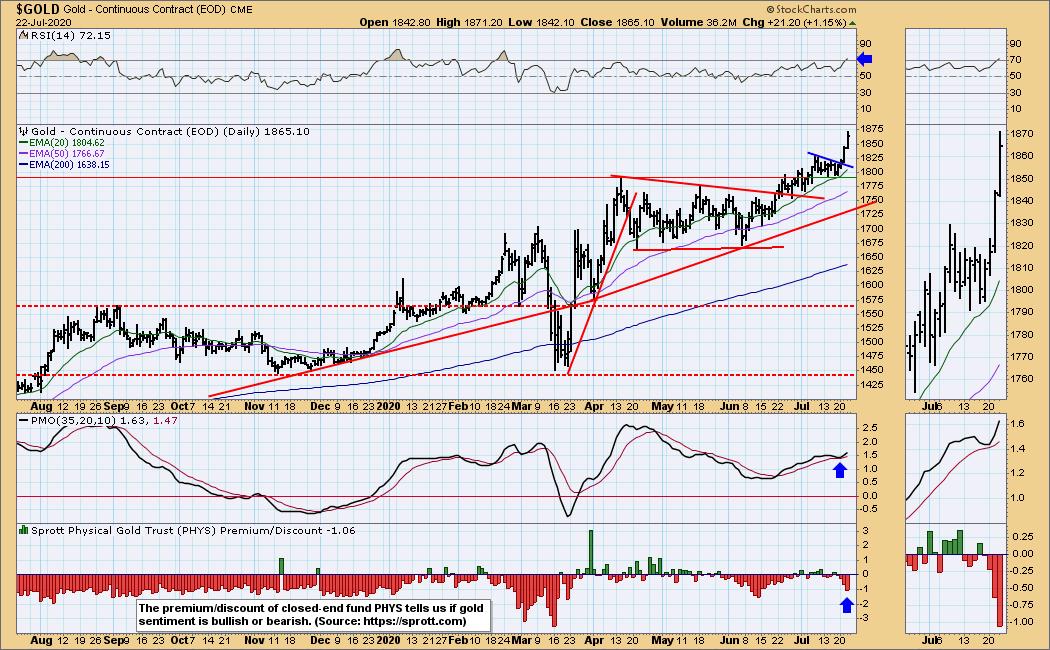Click the 1500 price axis label

click(x=872, y=341)
